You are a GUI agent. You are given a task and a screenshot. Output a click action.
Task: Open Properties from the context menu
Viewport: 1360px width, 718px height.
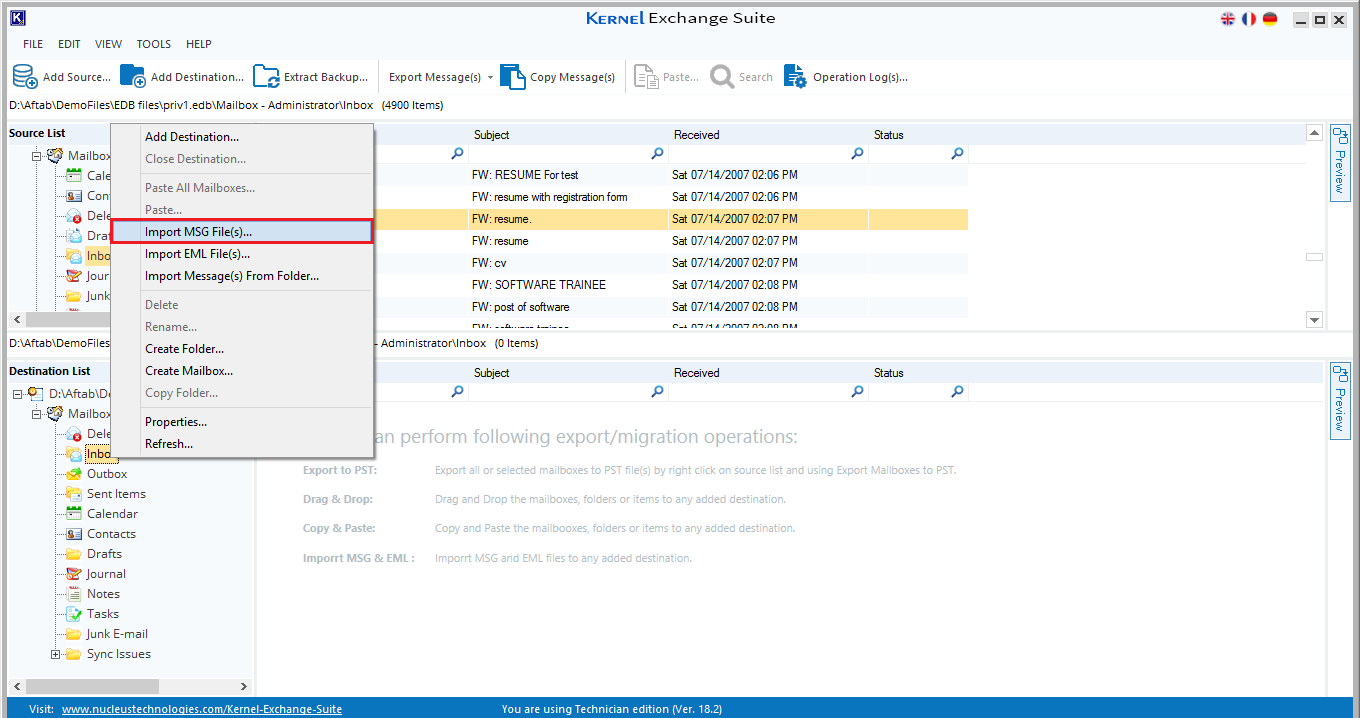(241, 422)
